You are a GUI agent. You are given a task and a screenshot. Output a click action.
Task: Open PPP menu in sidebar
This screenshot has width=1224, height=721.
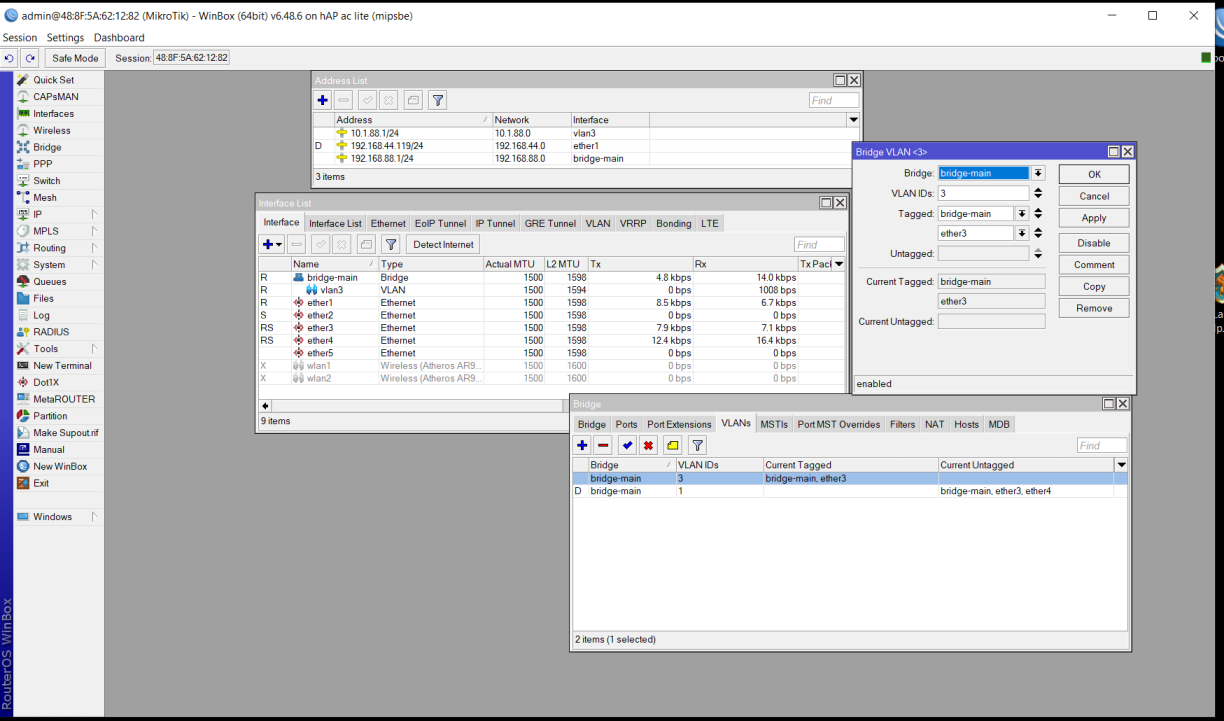pyautogui.click(x=43, y=164)
